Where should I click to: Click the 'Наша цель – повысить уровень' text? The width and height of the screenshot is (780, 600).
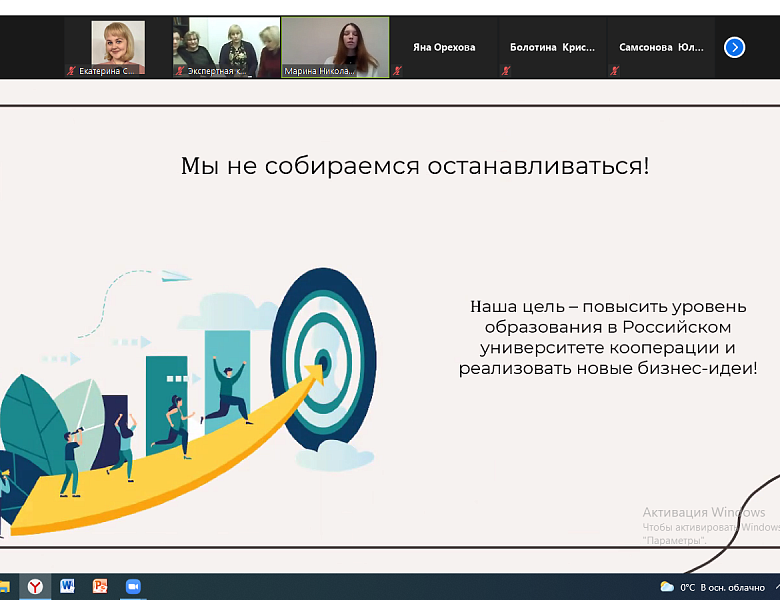tap(608, 306)
